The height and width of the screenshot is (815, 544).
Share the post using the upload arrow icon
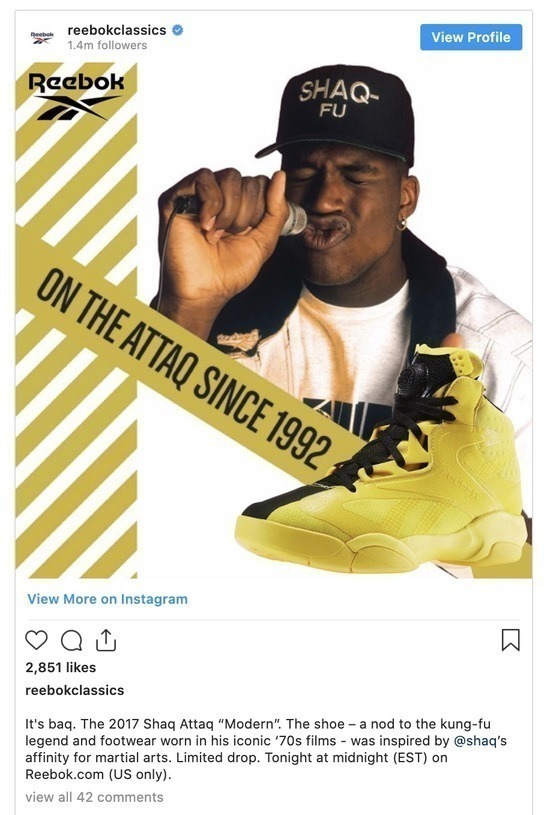pos(106,640)
